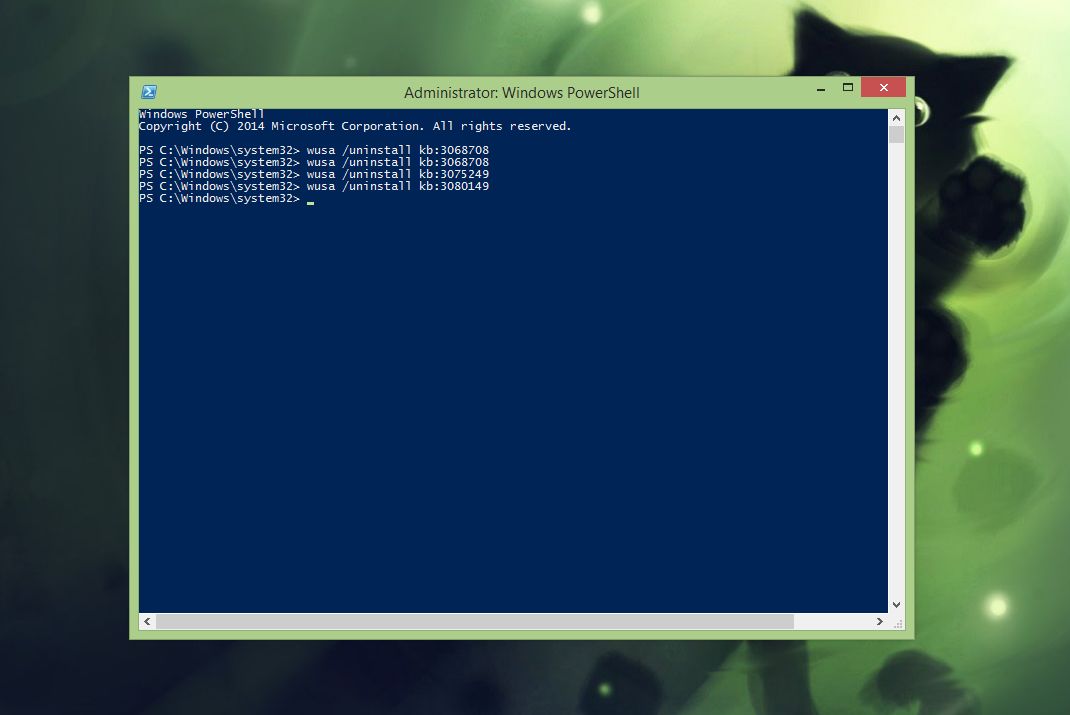The height and width of the screenshot is (715, 1070).
Task: Minimize the PowerShell window
Action: click(821, 88)
